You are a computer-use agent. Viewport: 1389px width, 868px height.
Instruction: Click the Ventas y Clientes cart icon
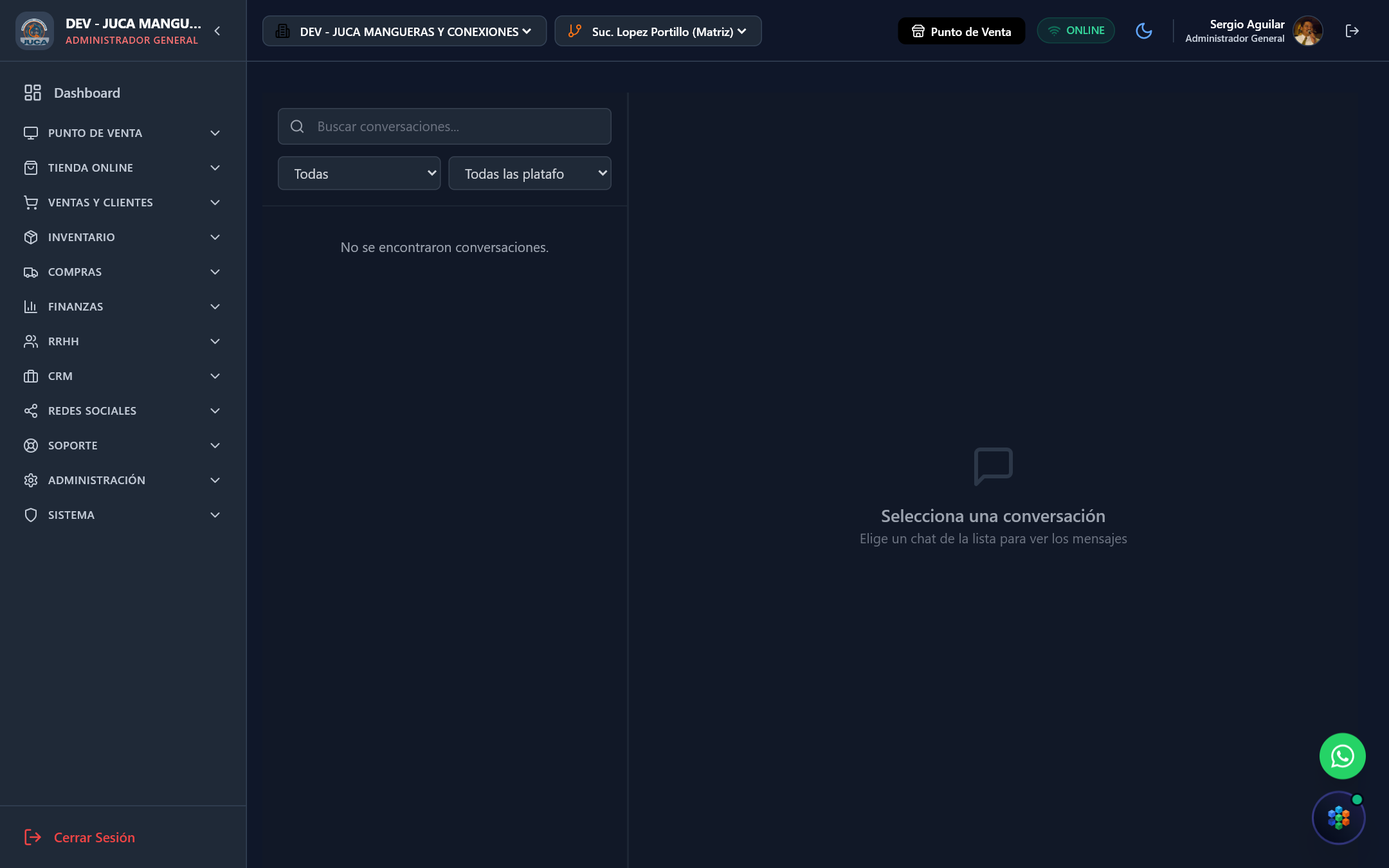tap(31, 203)
